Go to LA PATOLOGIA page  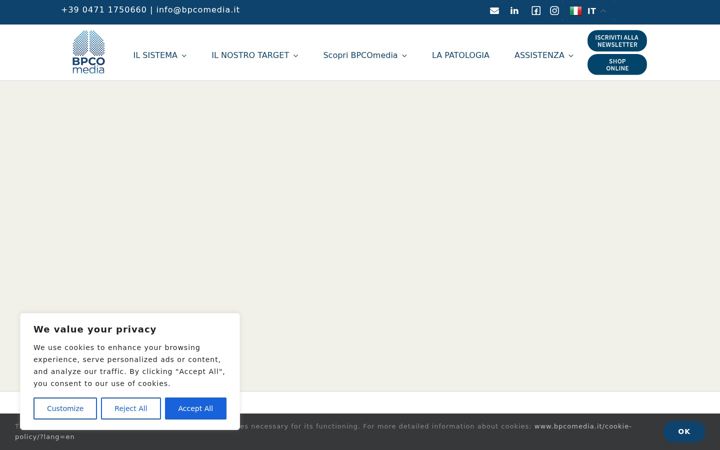(x=461, y=55)
